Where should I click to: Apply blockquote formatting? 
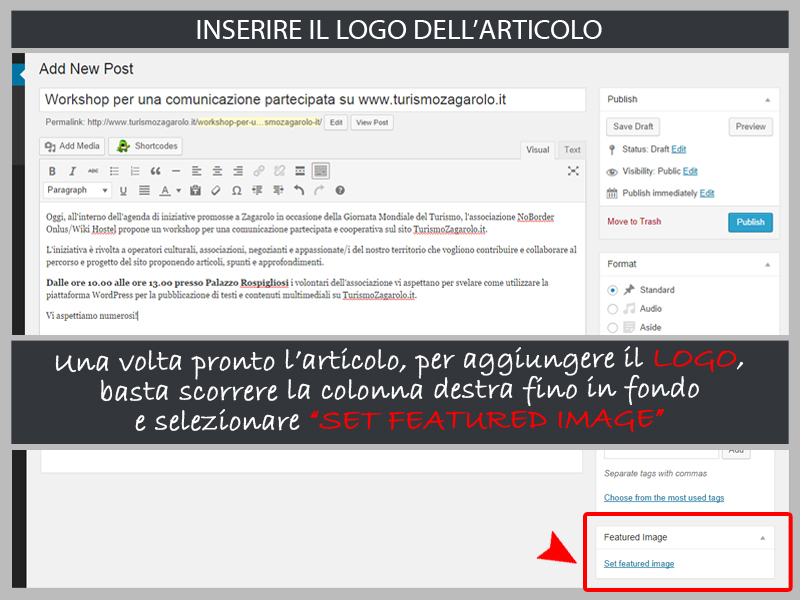155,171
